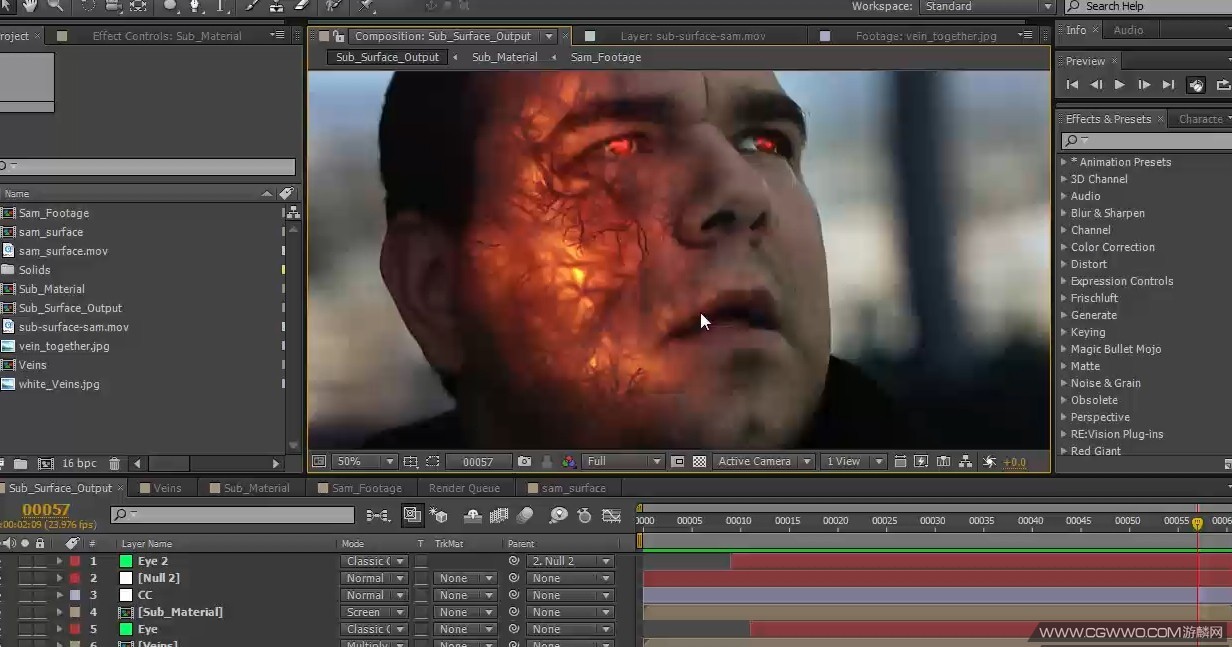
Task: Toggle the mask and shape path visibility
Action: pos(432,462)
